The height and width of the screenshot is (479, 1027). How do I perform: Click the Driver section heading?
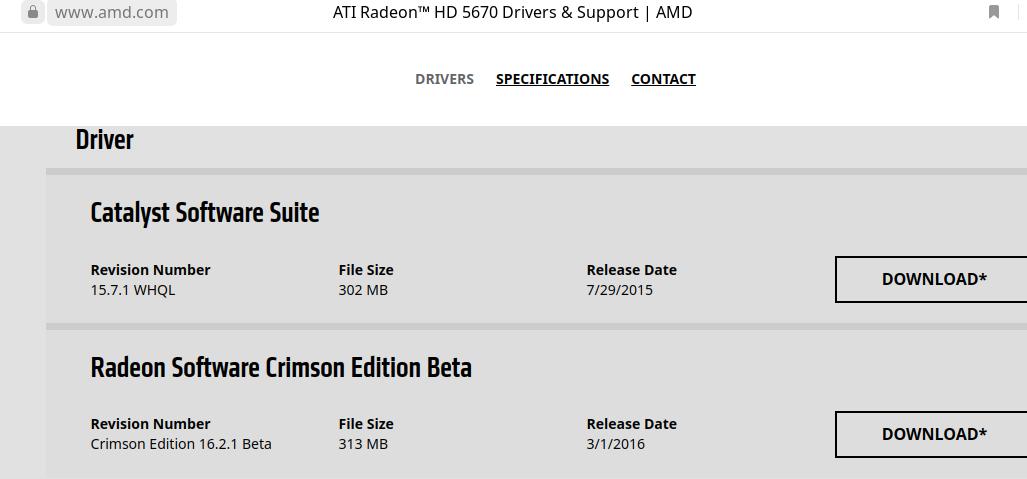(x=104, y=140)
